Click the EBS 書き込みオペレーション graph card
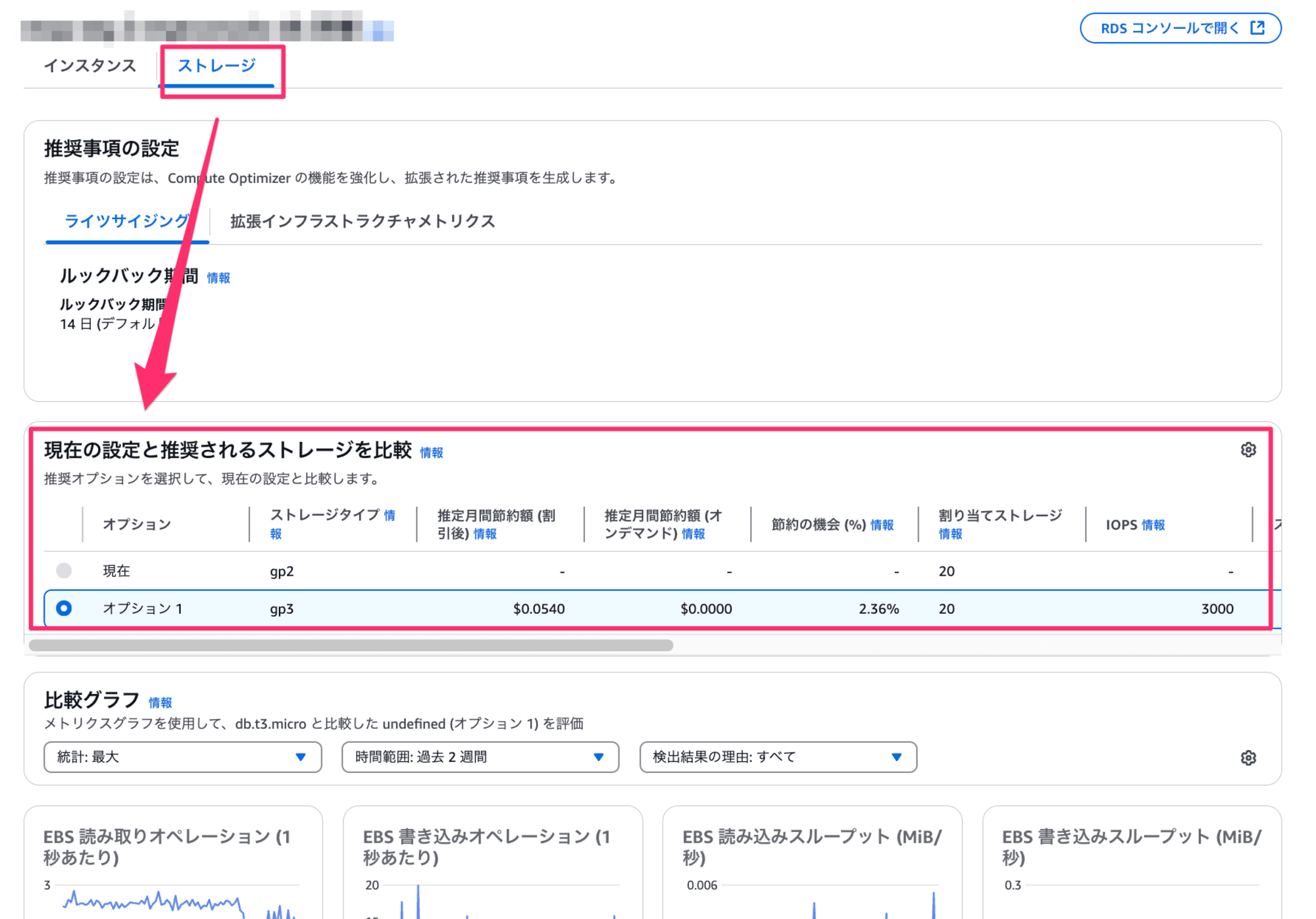 click(x=493, y=862)
